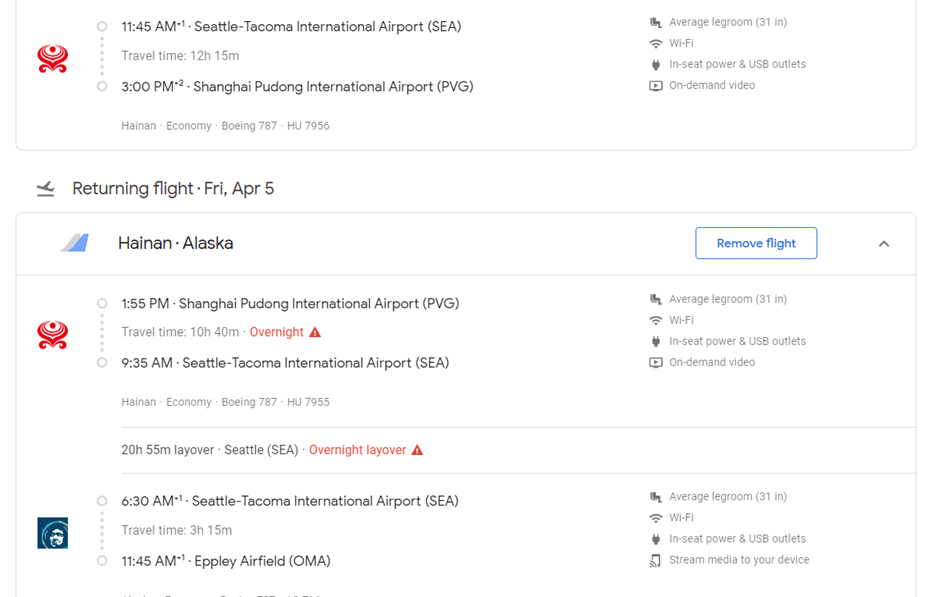The image size is (936, 597).
Task: Click the combined airline logo next to Hainan · Alaska
Action: (x=74, y=243)
